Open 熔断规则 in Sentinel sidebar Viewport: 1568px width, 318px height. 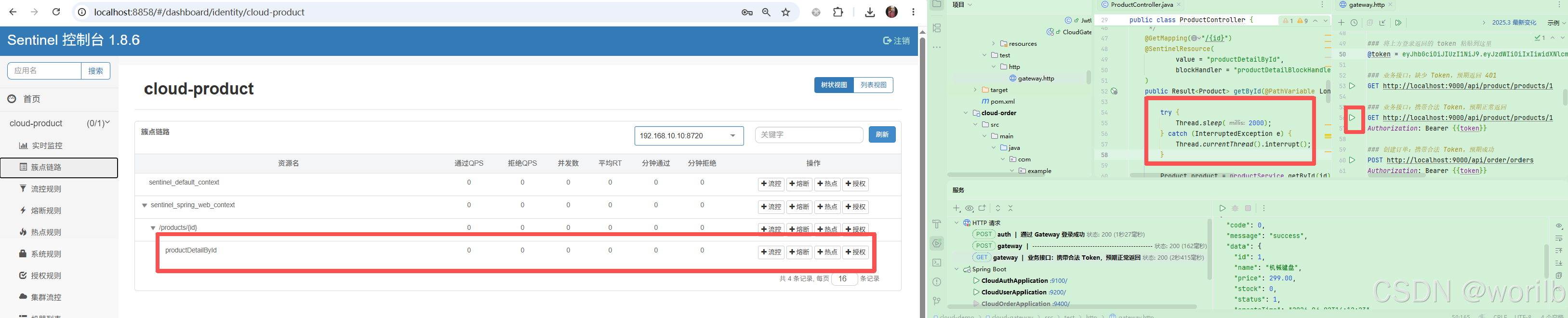click(46, 211)
